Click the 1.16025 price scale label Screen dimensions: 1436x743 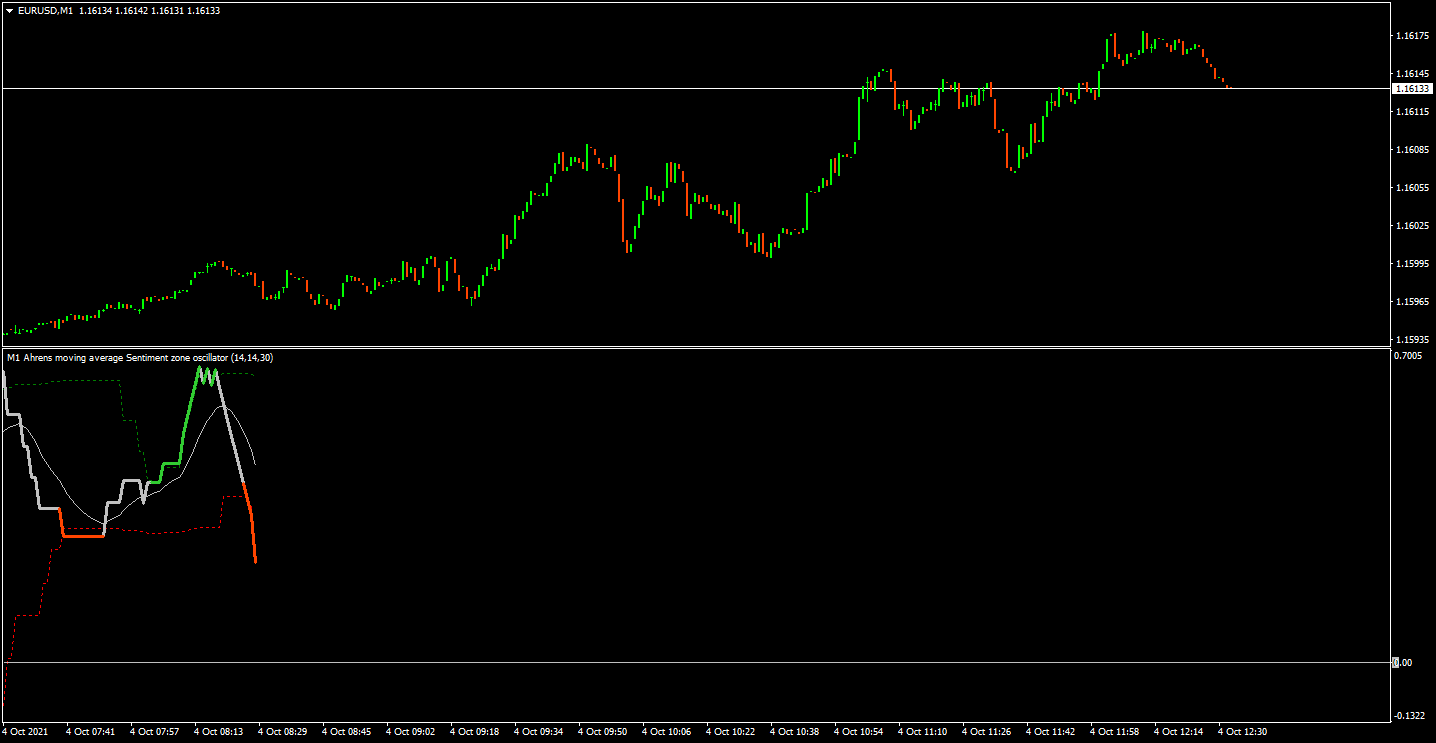1411,226
